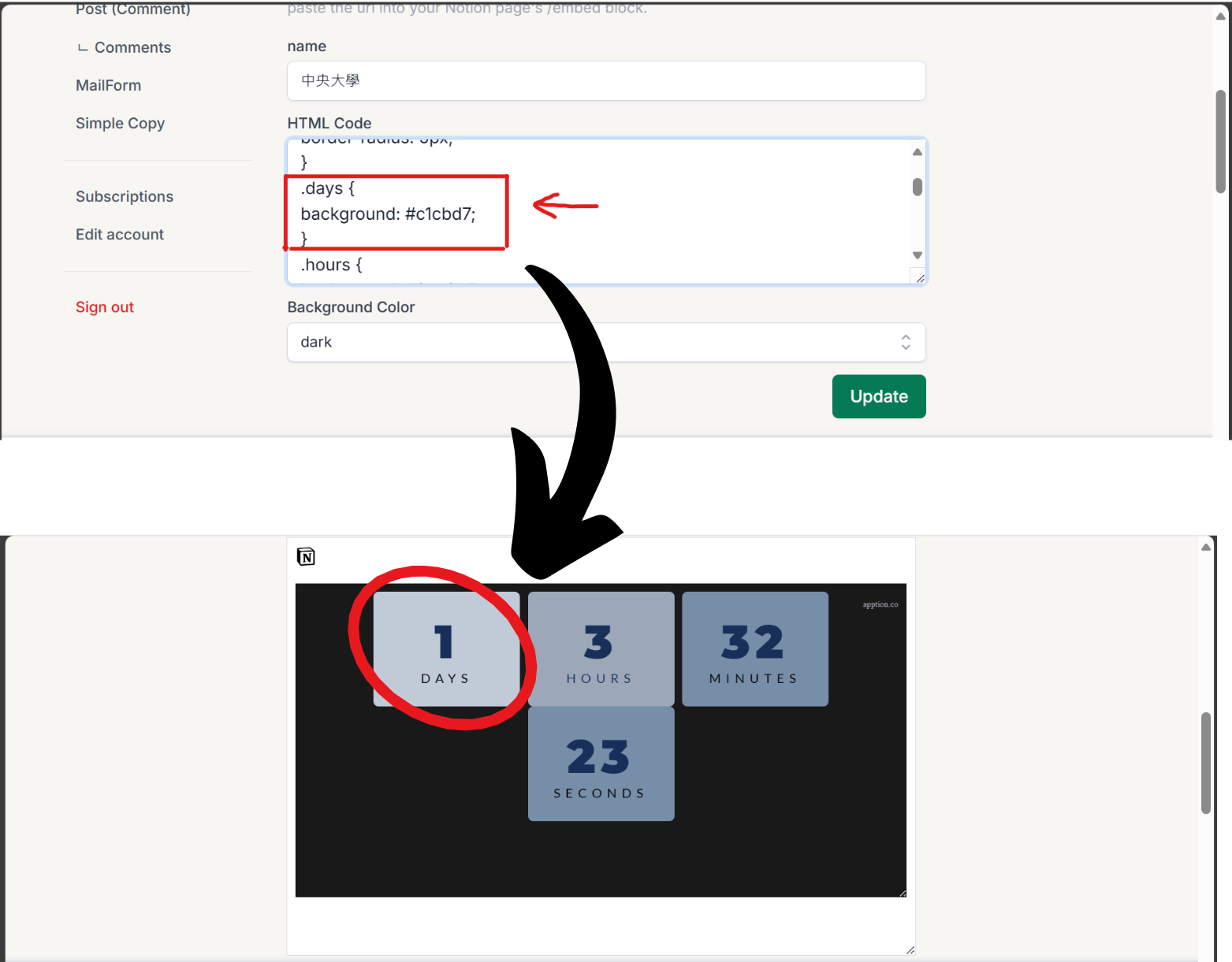Click the HTML Code scroll-up arrow
Image resolution: width=1232 pixels, height=962 pixels.
pos(917,152)
